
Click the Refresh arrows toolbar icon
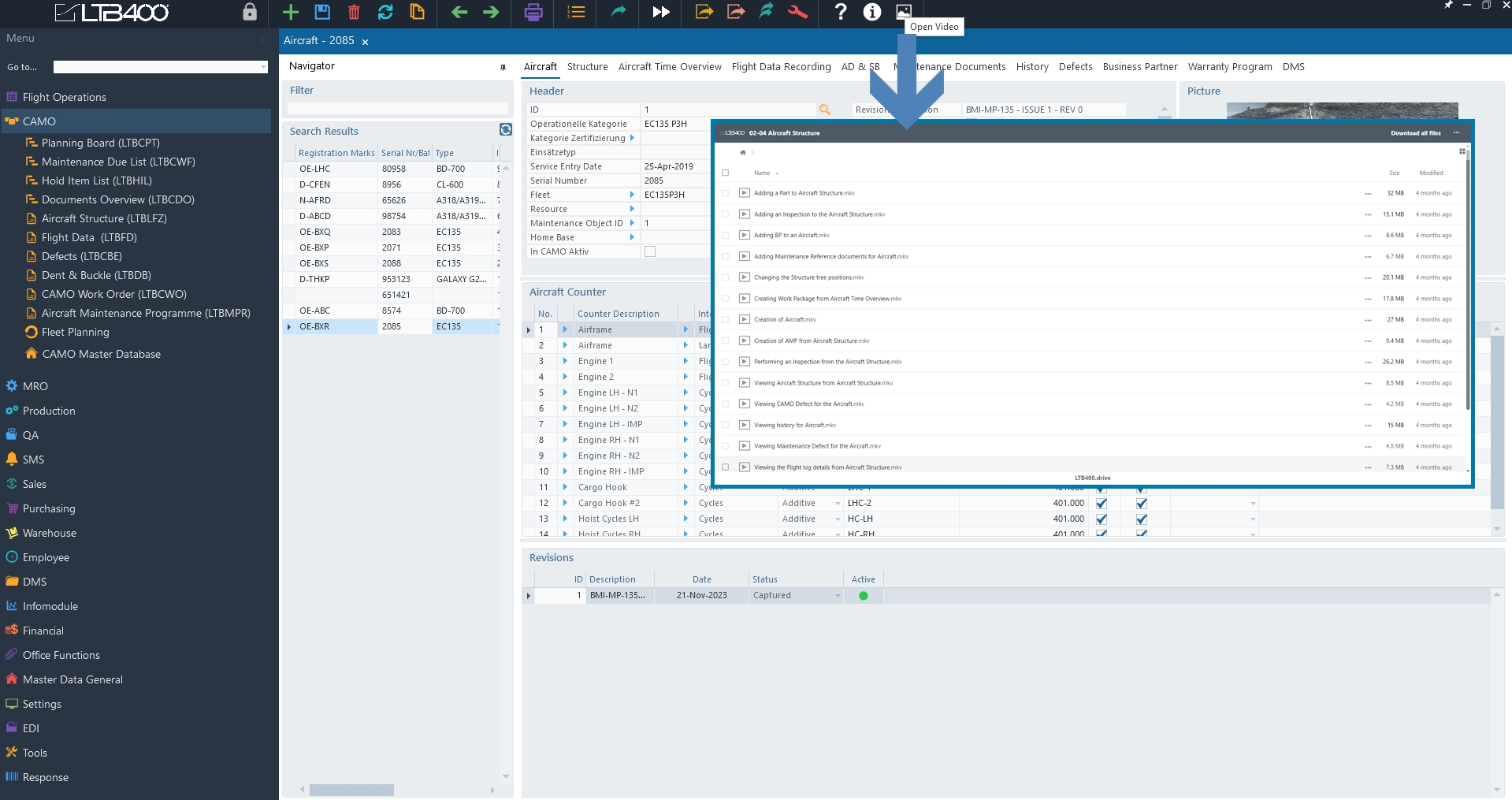click(x=385, y=12)
